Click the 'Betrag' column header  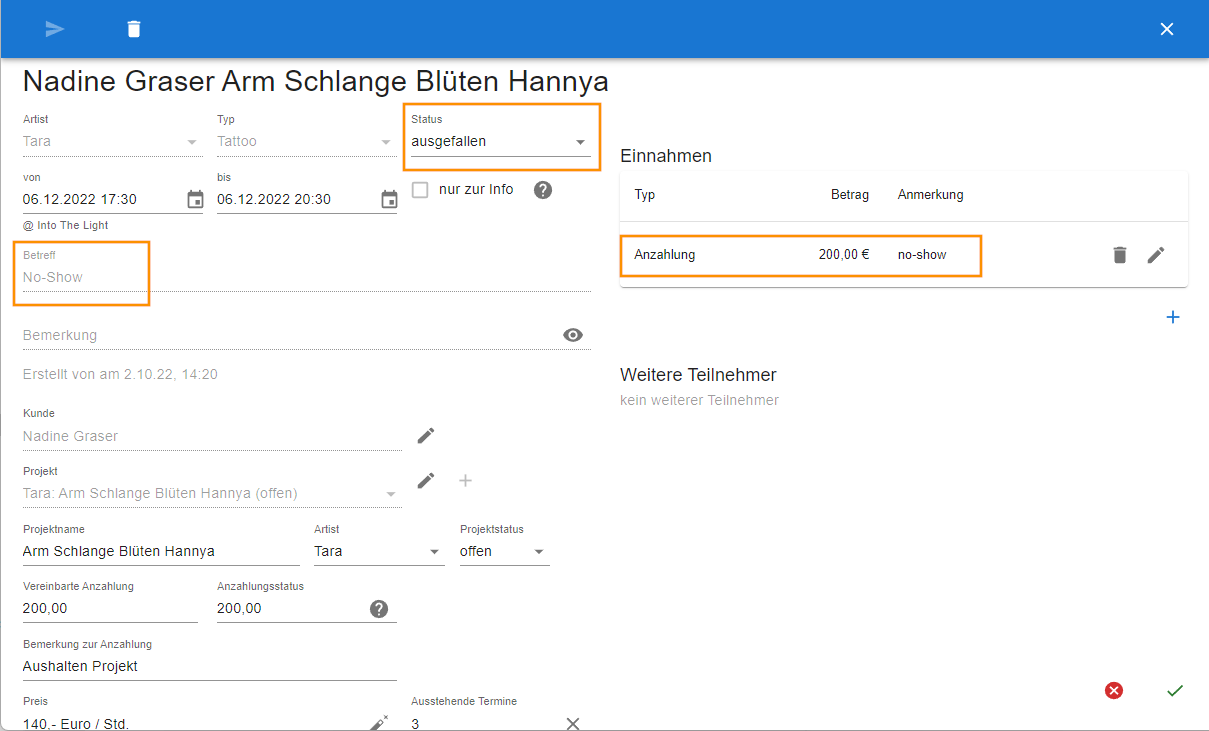click(x=850, y=195)
